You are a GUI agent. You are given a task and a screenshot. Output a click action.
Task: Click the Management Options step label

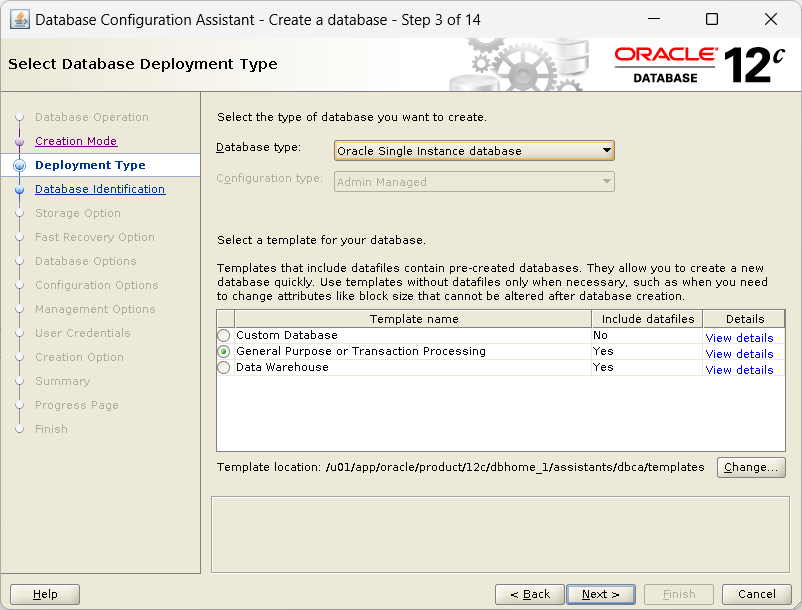(x=95, y=309)
